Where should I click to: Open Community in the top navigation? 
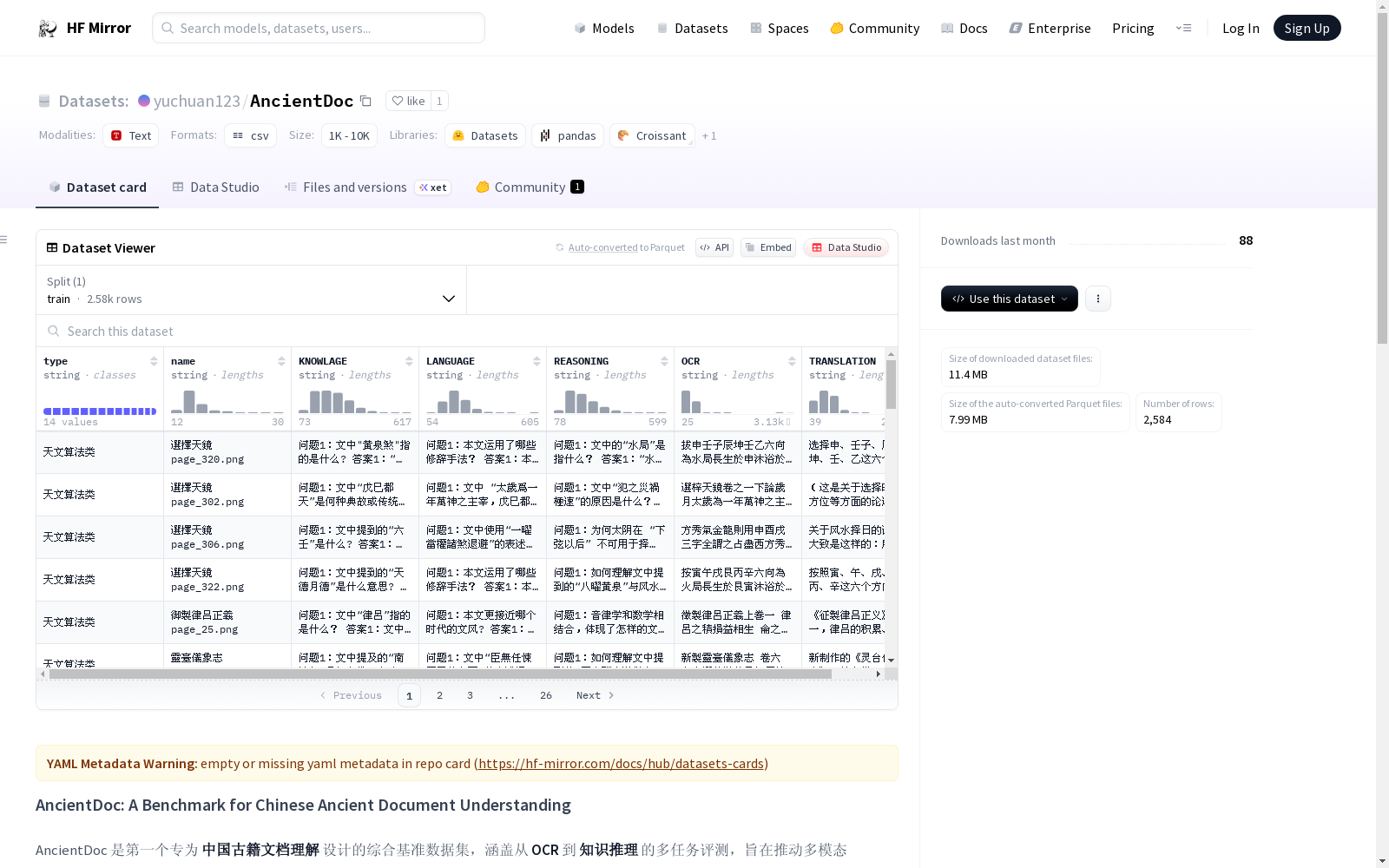pyautogui.click(x=875, y=28)
